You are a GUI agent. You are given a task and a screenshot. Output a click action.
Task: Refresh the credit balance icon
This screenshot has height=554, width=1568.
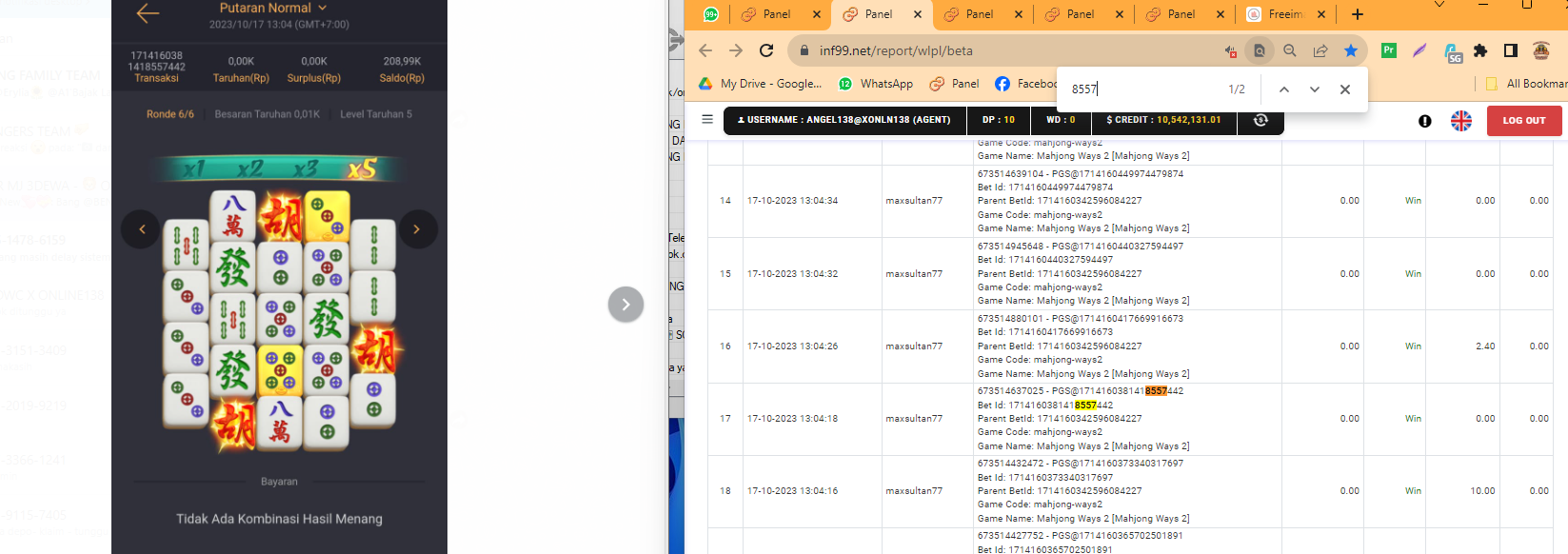pos(1260,120)
